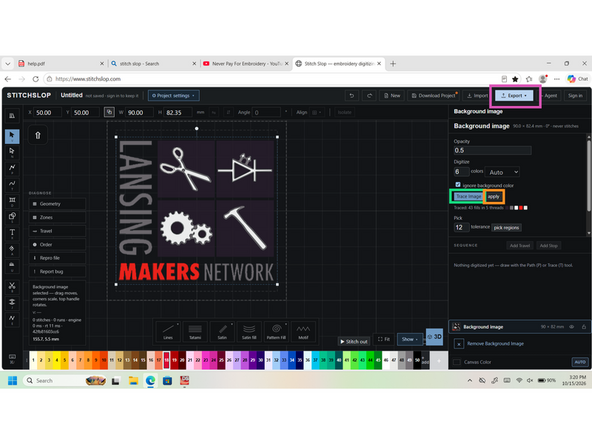Click the apply button

[493, 196]
